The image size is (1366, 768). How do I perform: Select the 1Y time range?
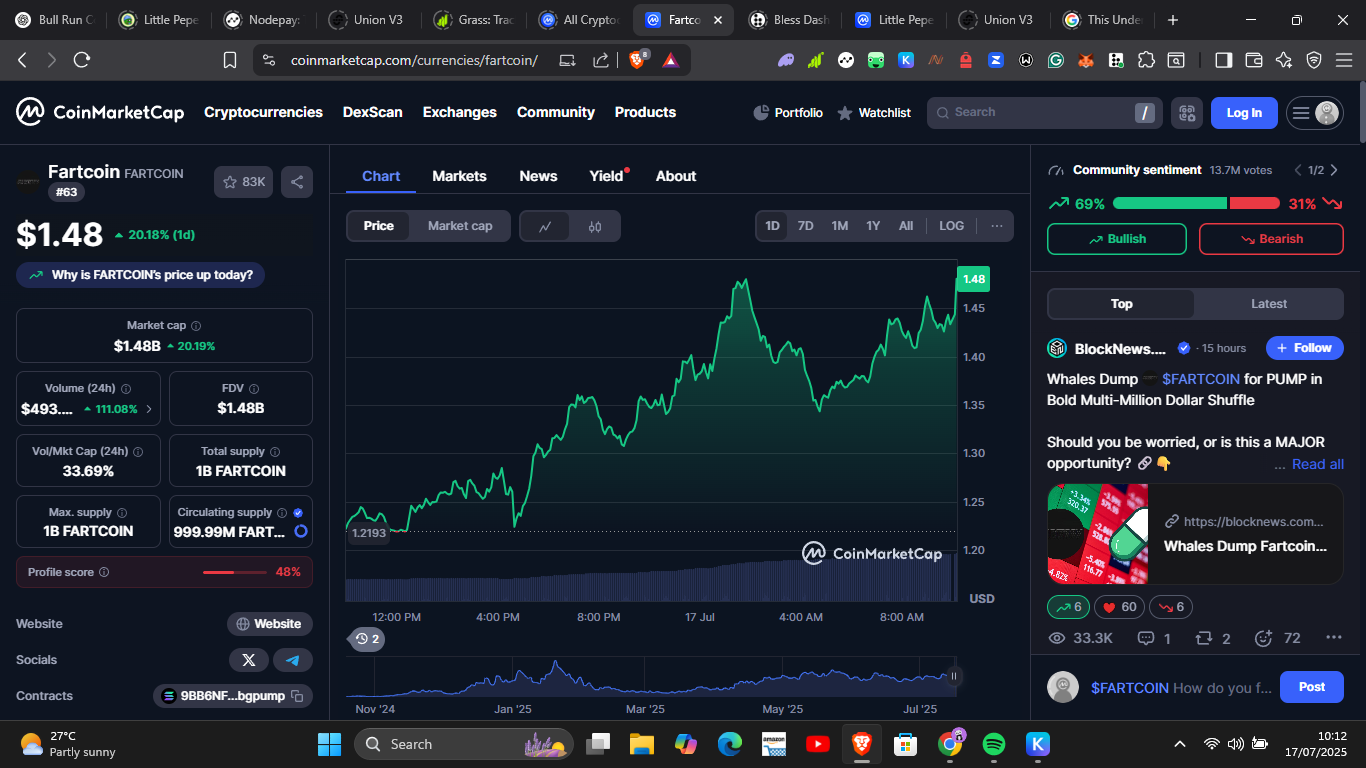[x=873, y=226]
